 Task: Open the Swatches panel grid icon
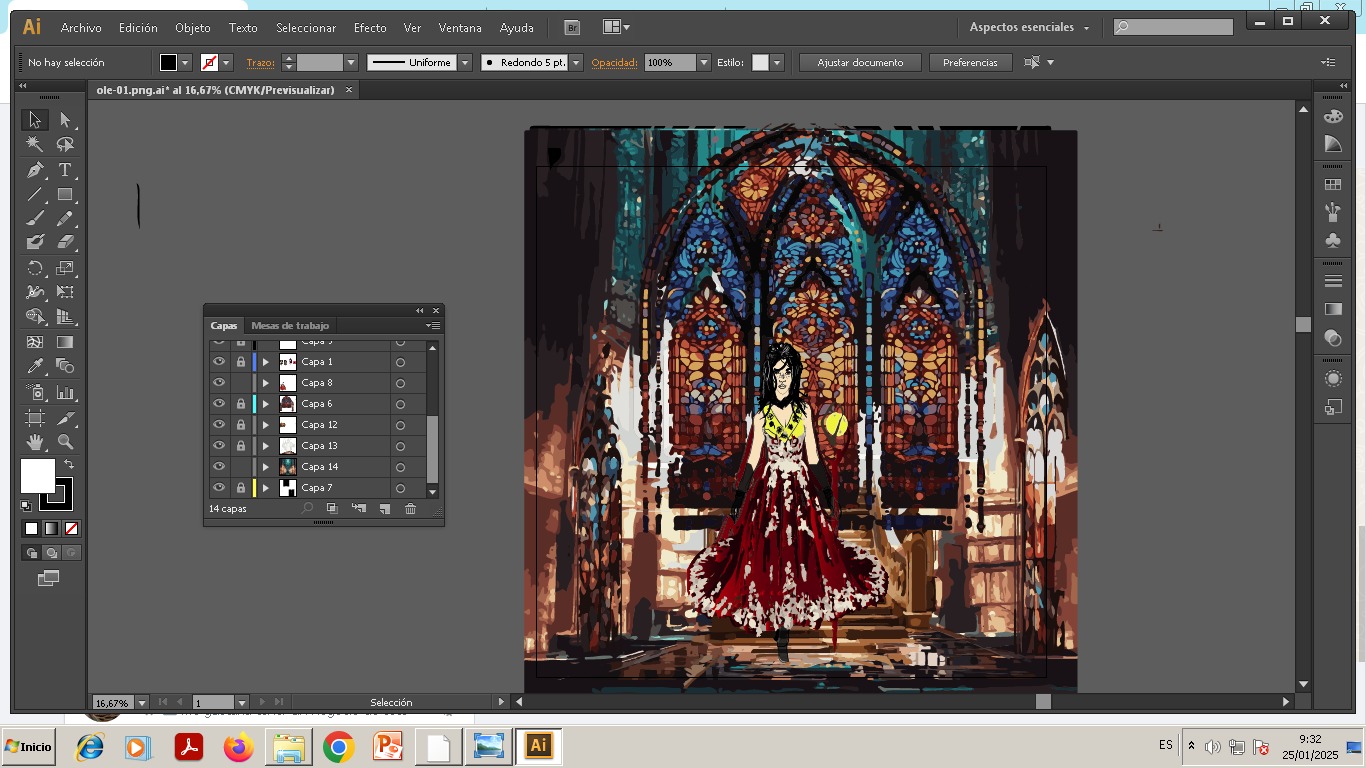1332,185
